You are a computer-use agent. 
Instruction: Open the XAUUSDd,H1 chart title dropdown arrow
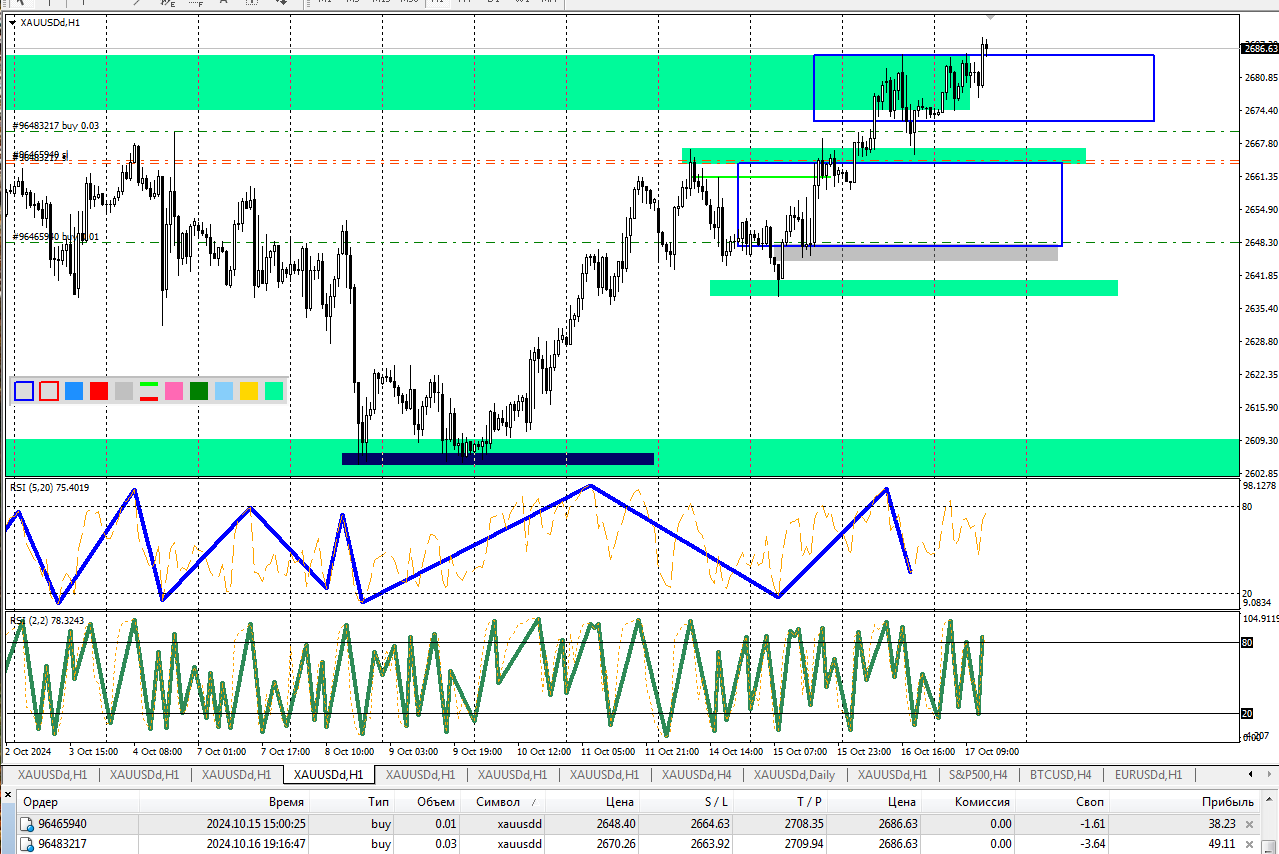(12, 21)
